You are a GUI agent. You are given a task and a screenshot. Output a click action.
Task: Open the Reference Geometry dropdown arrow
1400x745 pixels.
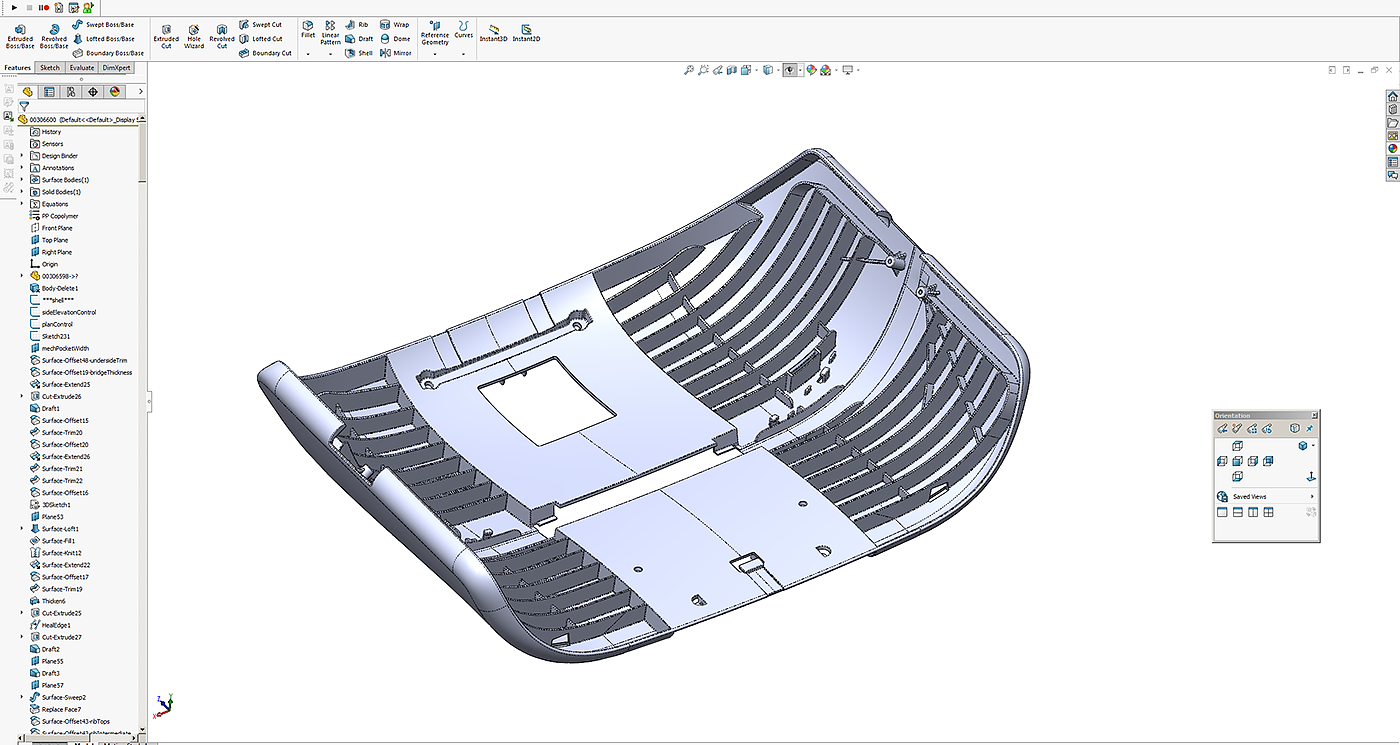point(435,54)
